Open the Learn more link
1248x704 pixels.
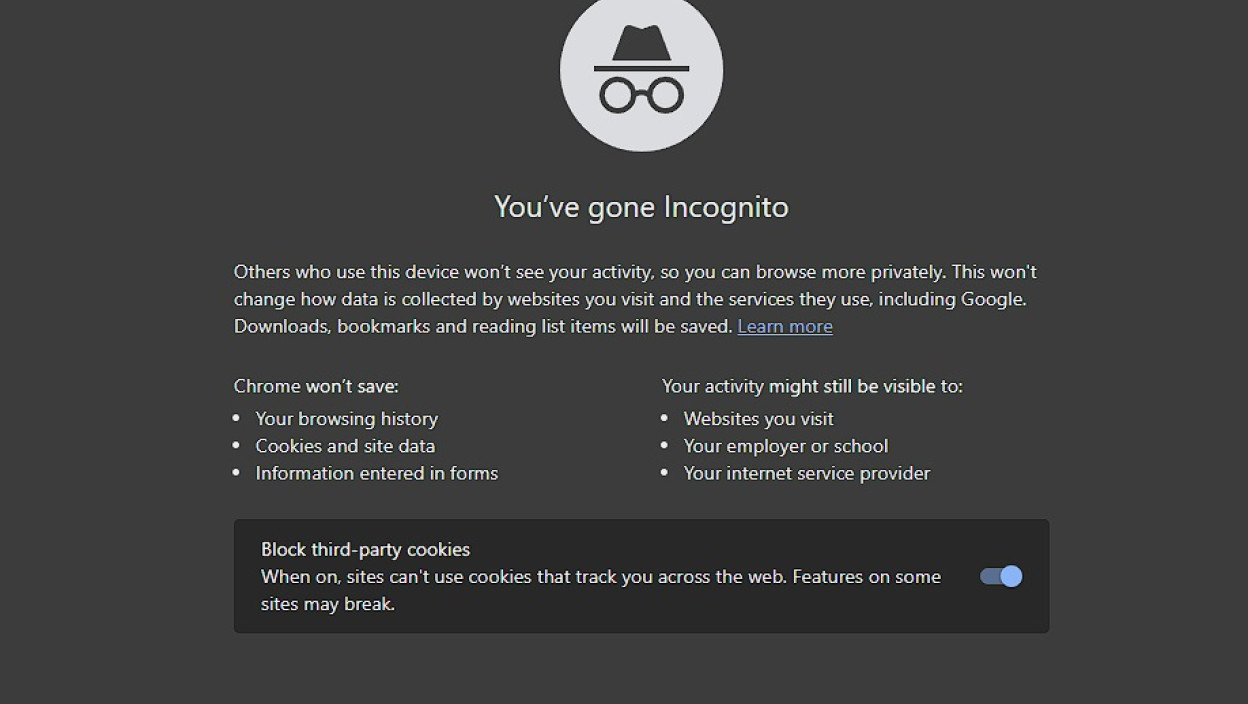[x=785, y=326]
